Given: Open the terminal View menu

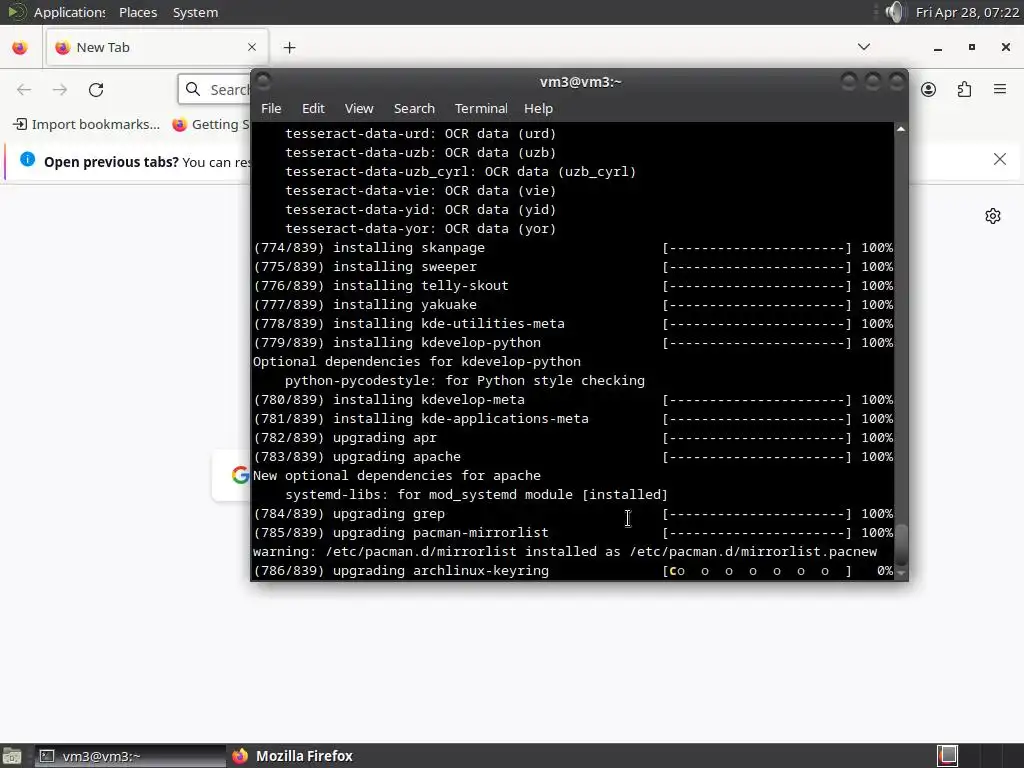Looking at the screenshot, I should coord(359,108).
